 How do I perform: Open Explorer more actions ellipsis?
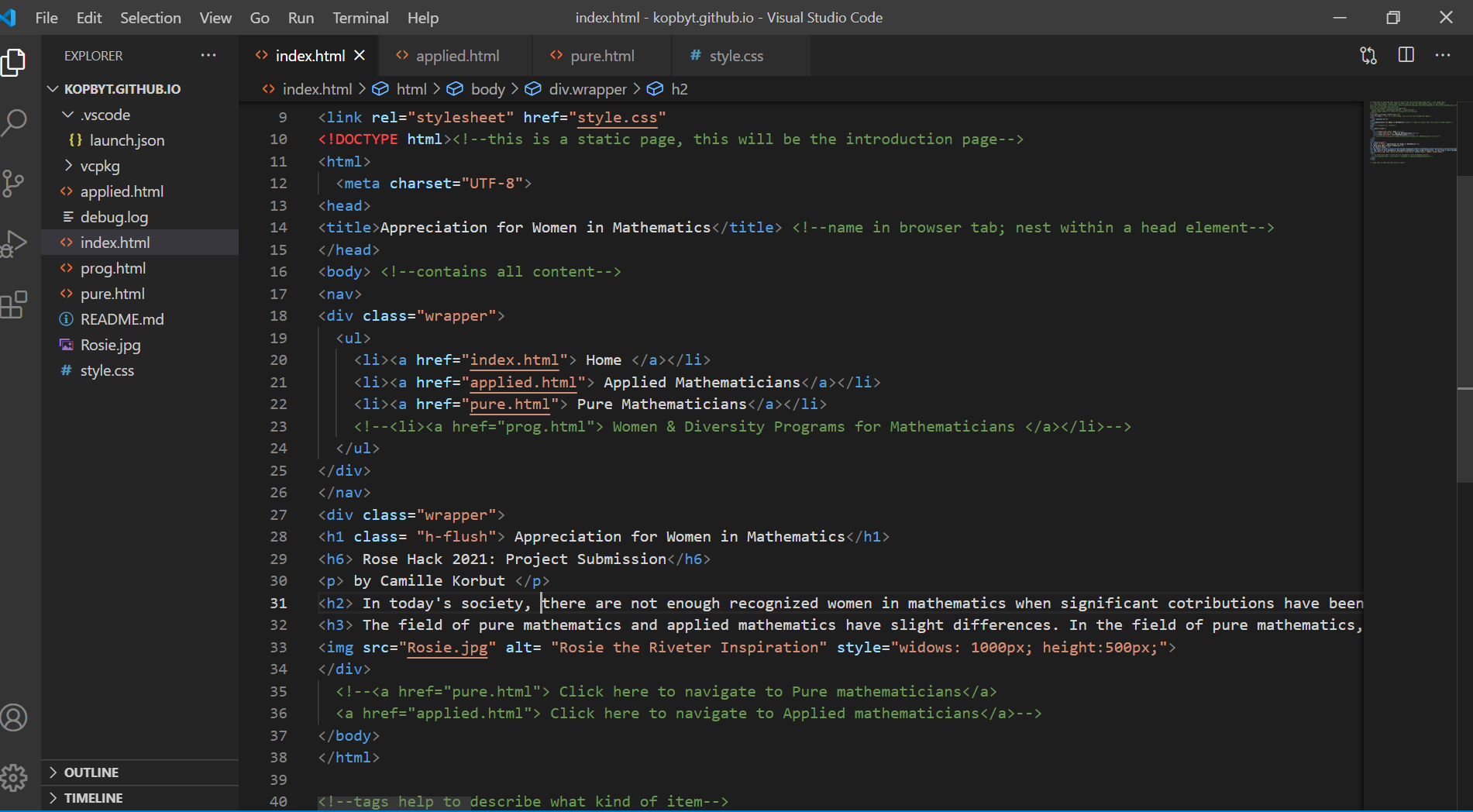(x=208, y=55)
